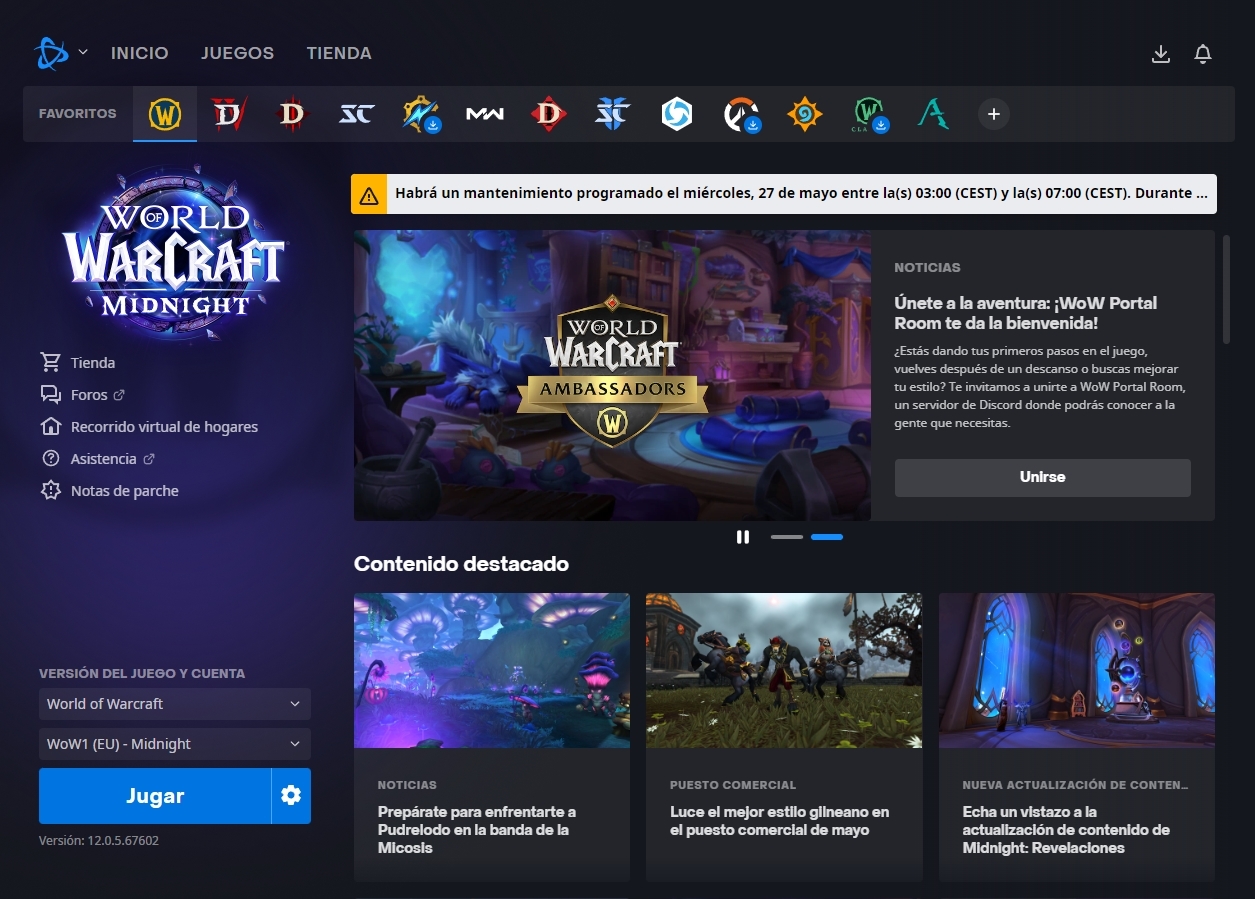Open StarCraft Remastered white SC icon
Screen dimensions: 1255x899
356,114
